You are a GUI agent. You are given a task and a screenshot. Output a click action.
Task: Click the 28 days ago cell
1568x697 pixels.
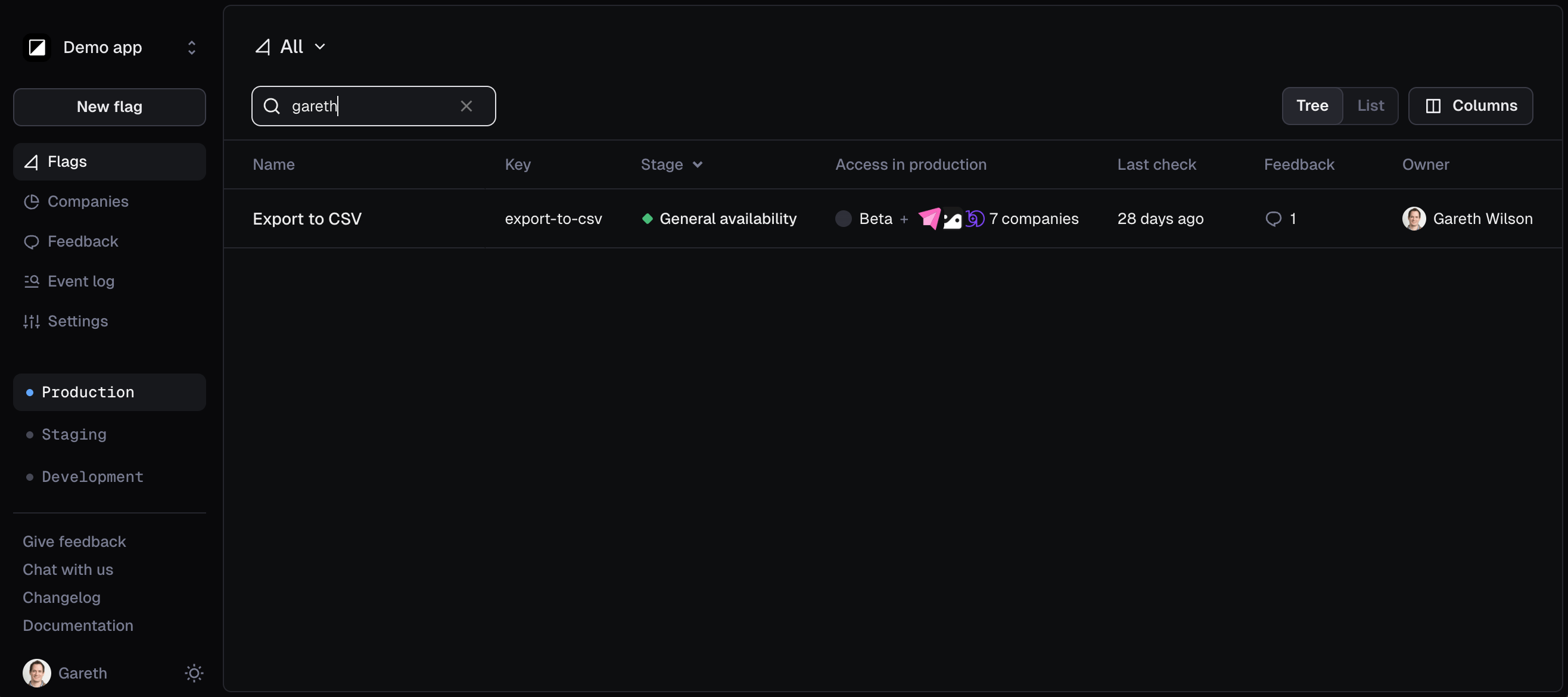tap(1160, 219)
